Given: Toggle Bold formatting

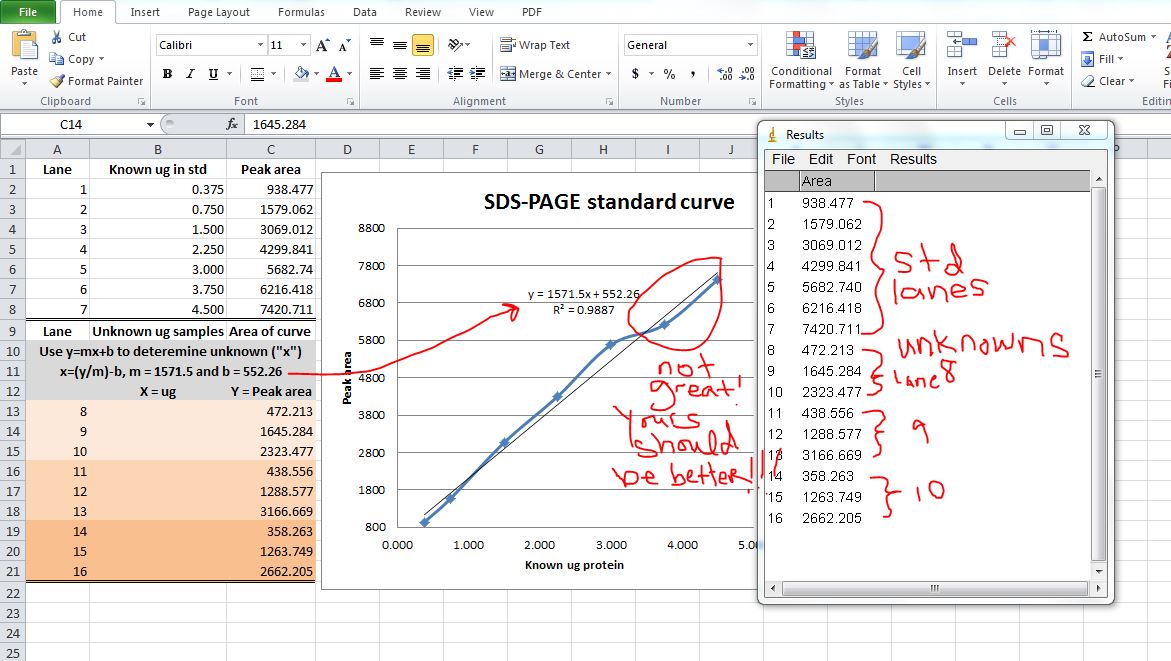Looking at the screenshot, I should [167, 74].
